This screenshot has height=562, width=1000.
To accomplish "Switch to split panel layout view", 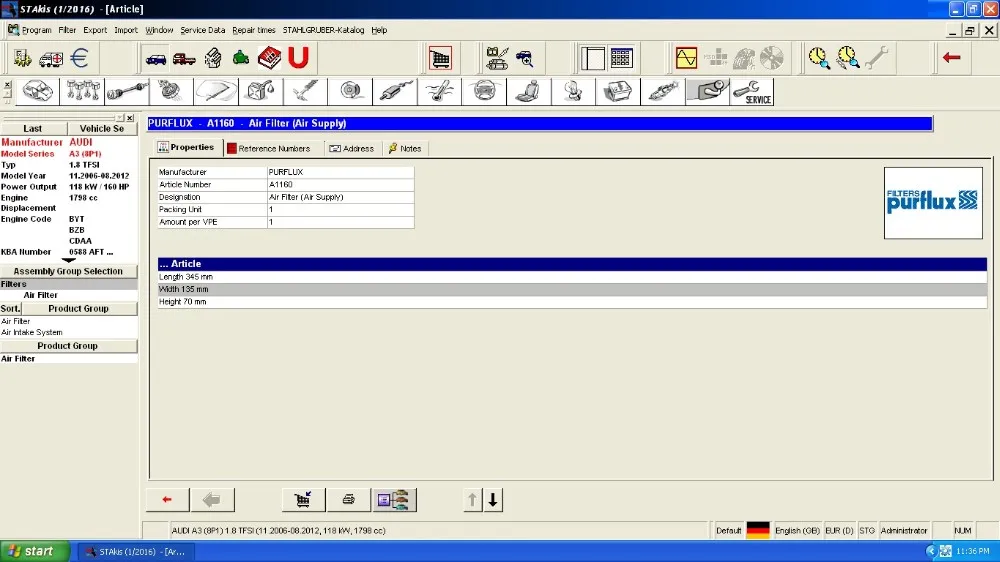I will (x=592, y=58).
